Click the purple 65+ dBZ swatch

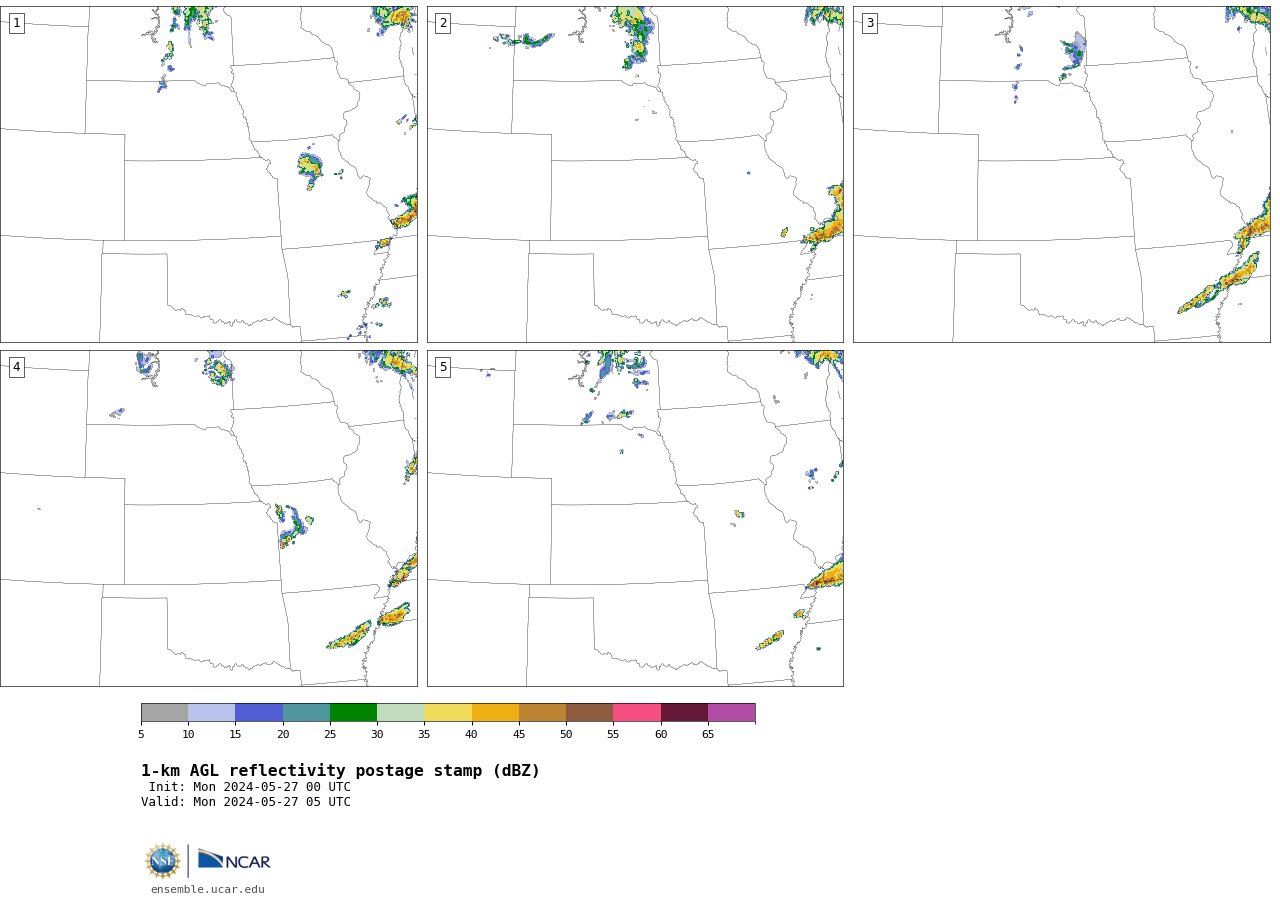pyautogui.click(x=732, y=712)
